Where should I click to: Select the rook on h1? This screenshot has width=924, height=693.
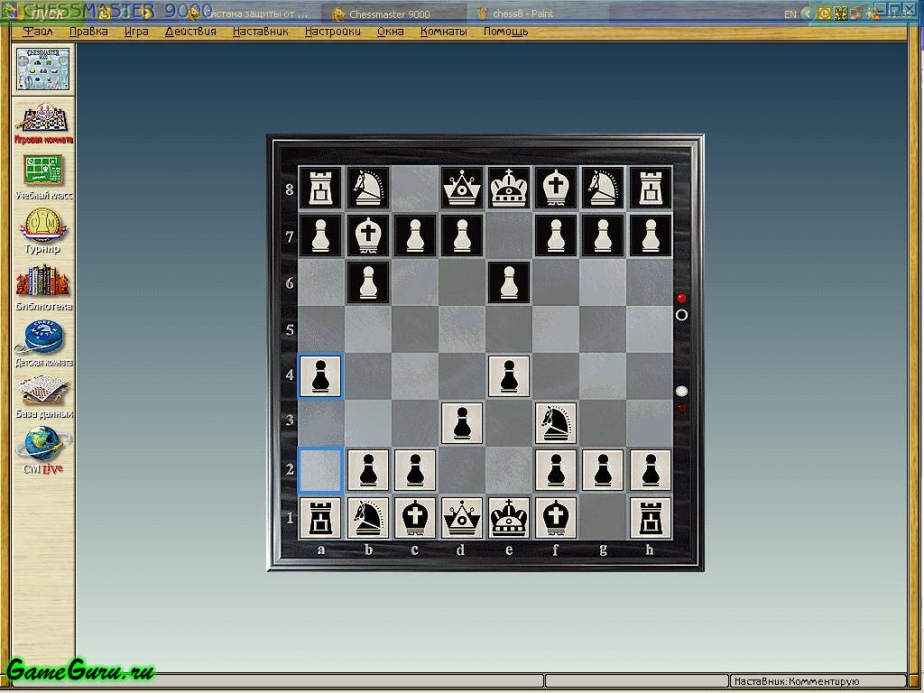(651, 518)
